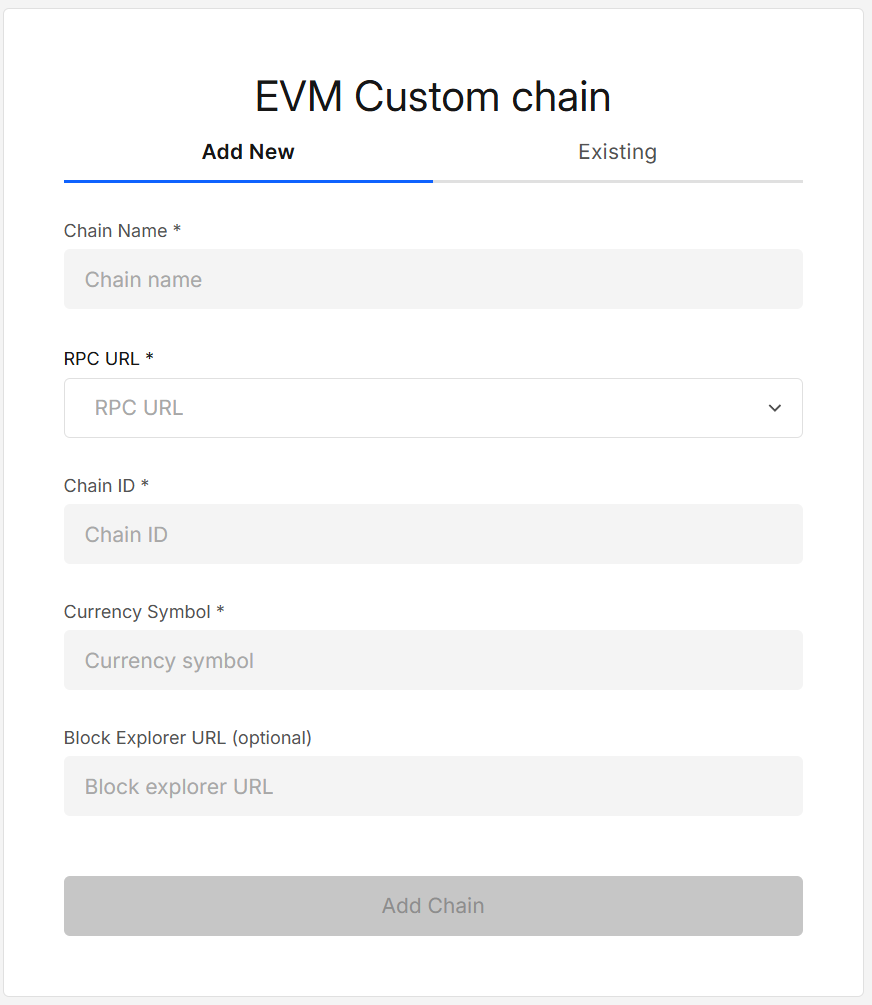Click the "RPC URL *" label
The width and height of the screenshot is (872, 1005).
point(102,359)
